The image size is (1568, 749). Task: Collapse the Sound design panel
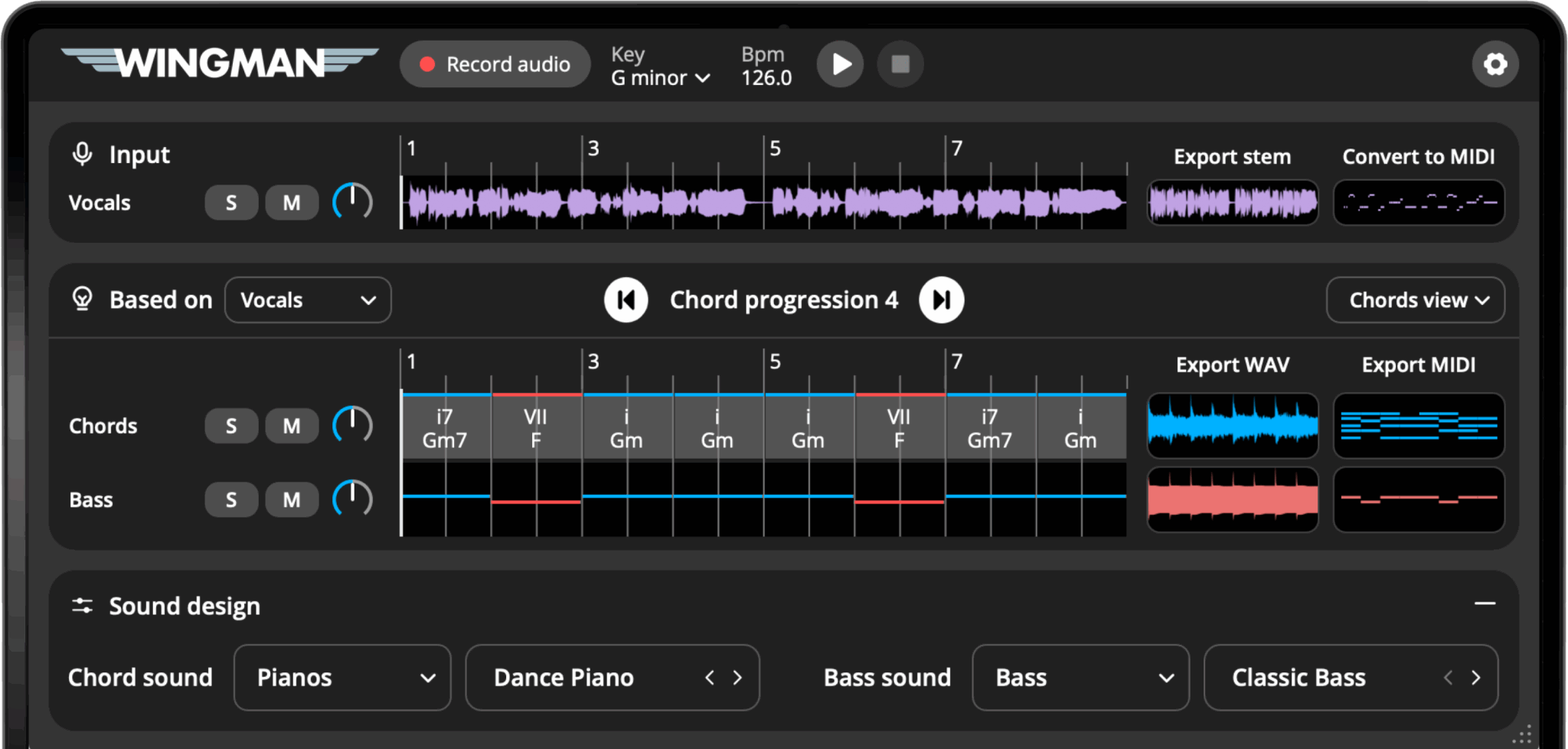pos(1485,604)
